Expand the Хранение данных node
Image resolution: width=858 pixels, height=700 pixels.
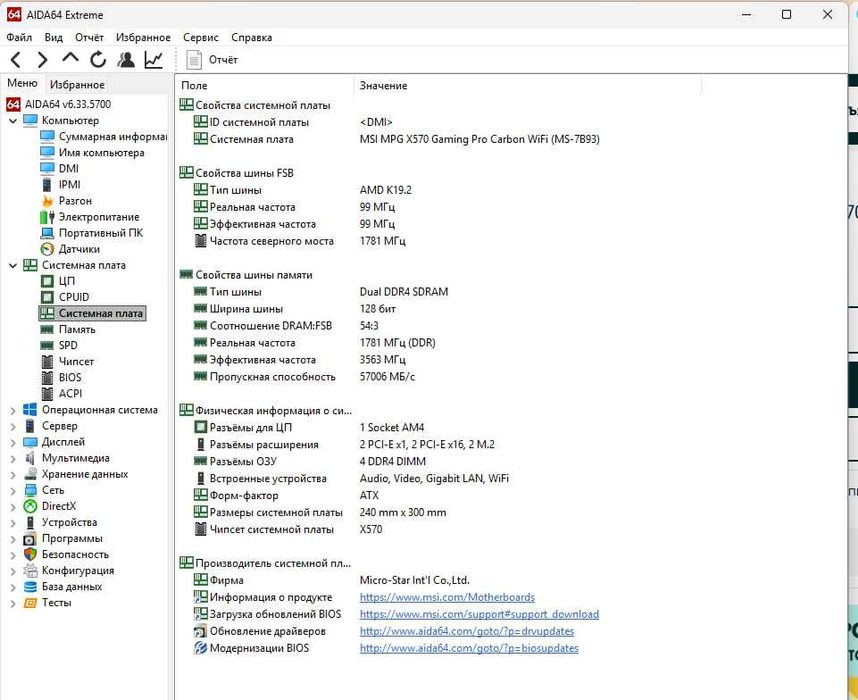(13, 474)
